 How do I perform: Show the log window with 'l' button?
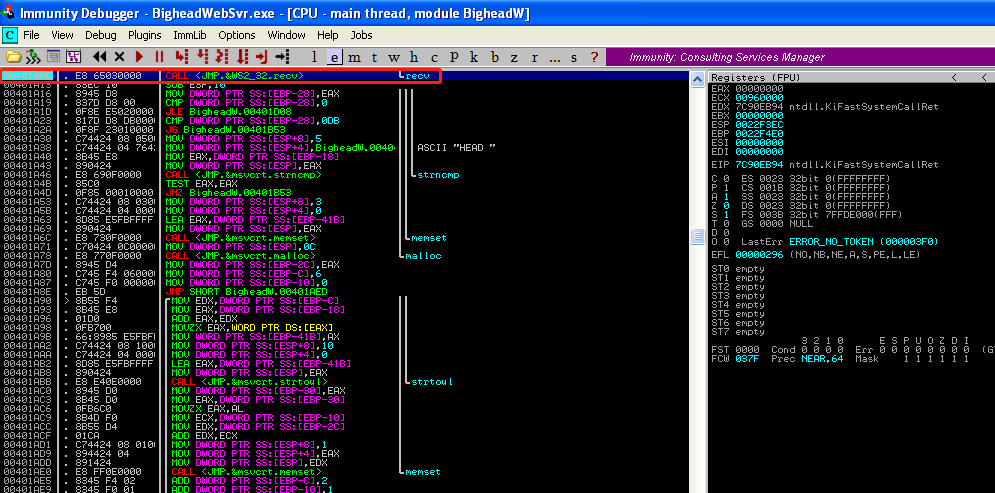(x=314, y=57)
